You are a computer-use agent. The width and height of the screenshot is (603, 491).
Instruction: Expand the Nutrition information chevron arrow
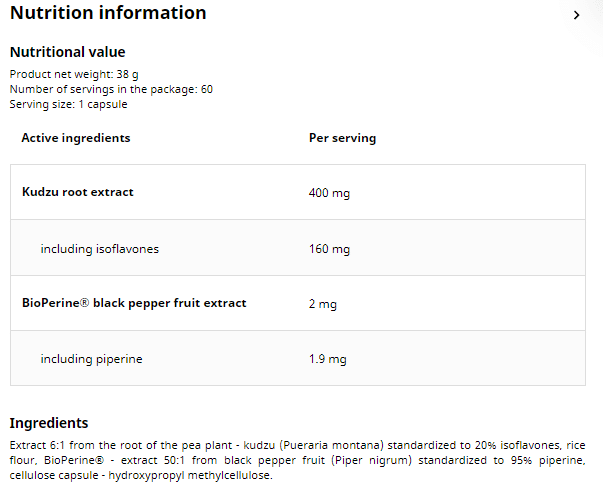click(576, 15)
